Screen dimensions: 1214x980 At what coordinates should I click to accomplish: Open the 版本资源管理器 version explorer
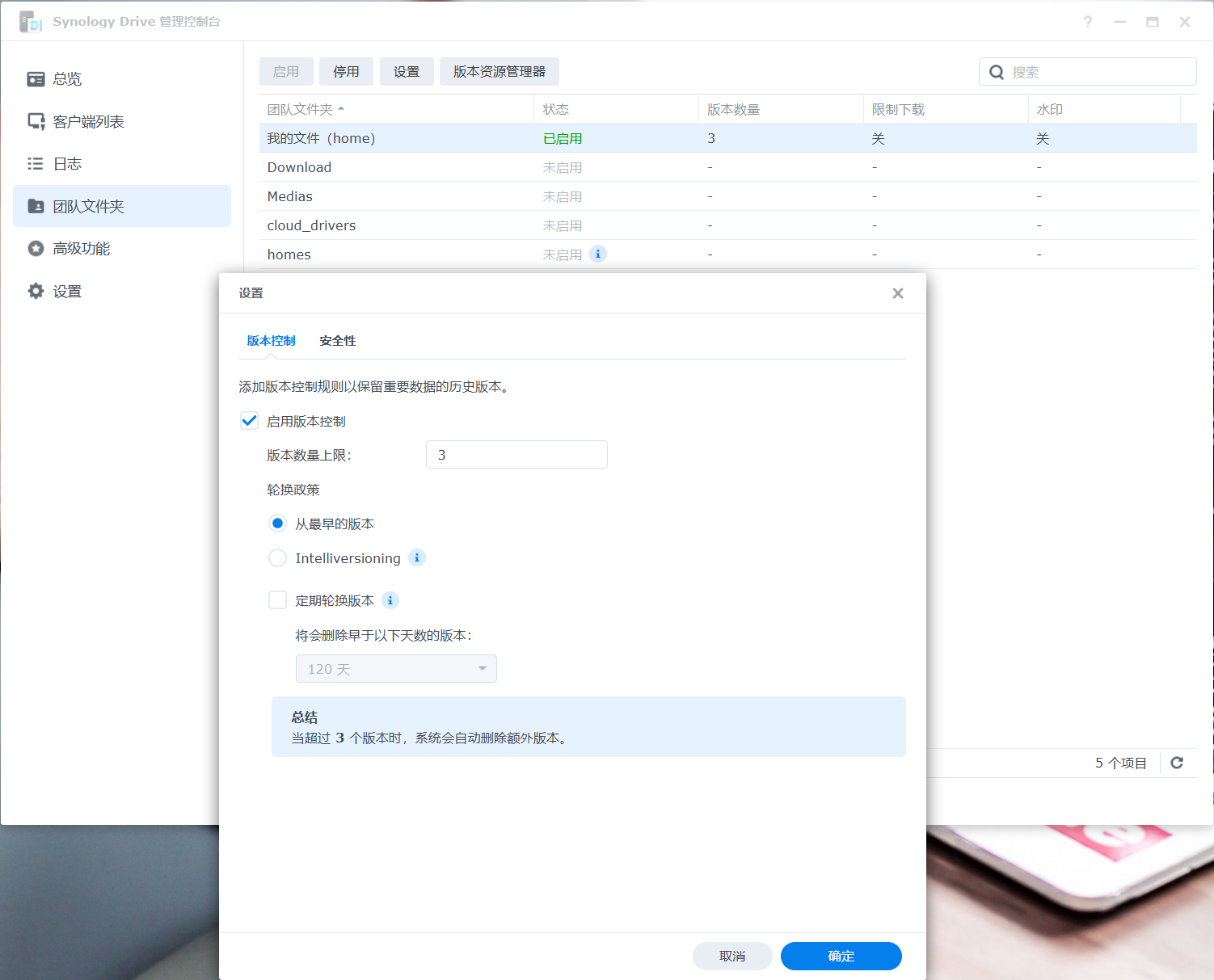coord(499,71)
